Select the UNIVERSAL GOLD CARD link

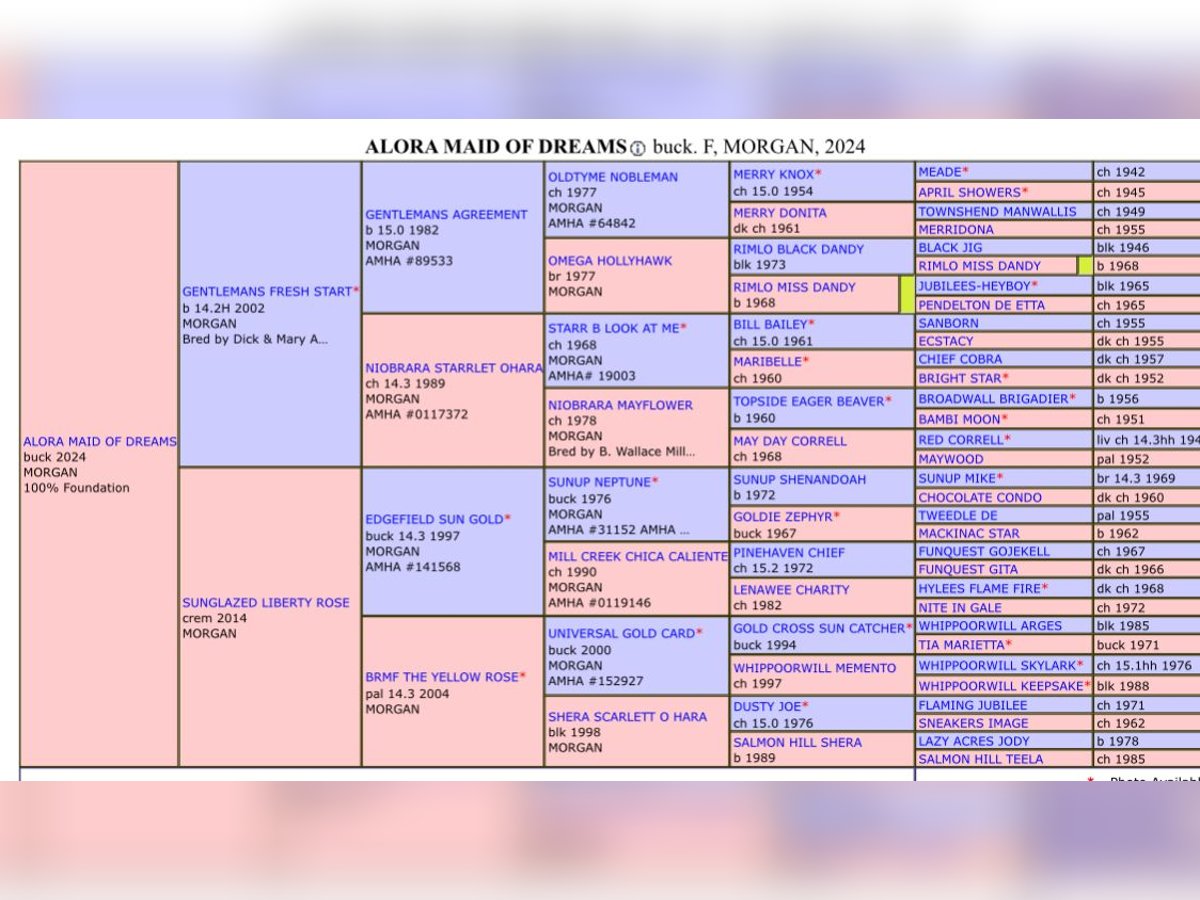click(621, 633)
